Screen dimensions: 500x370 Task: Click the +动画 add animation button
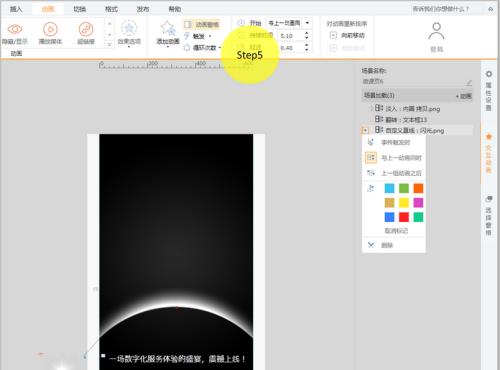pyautogui.click(x=464, y=96)
